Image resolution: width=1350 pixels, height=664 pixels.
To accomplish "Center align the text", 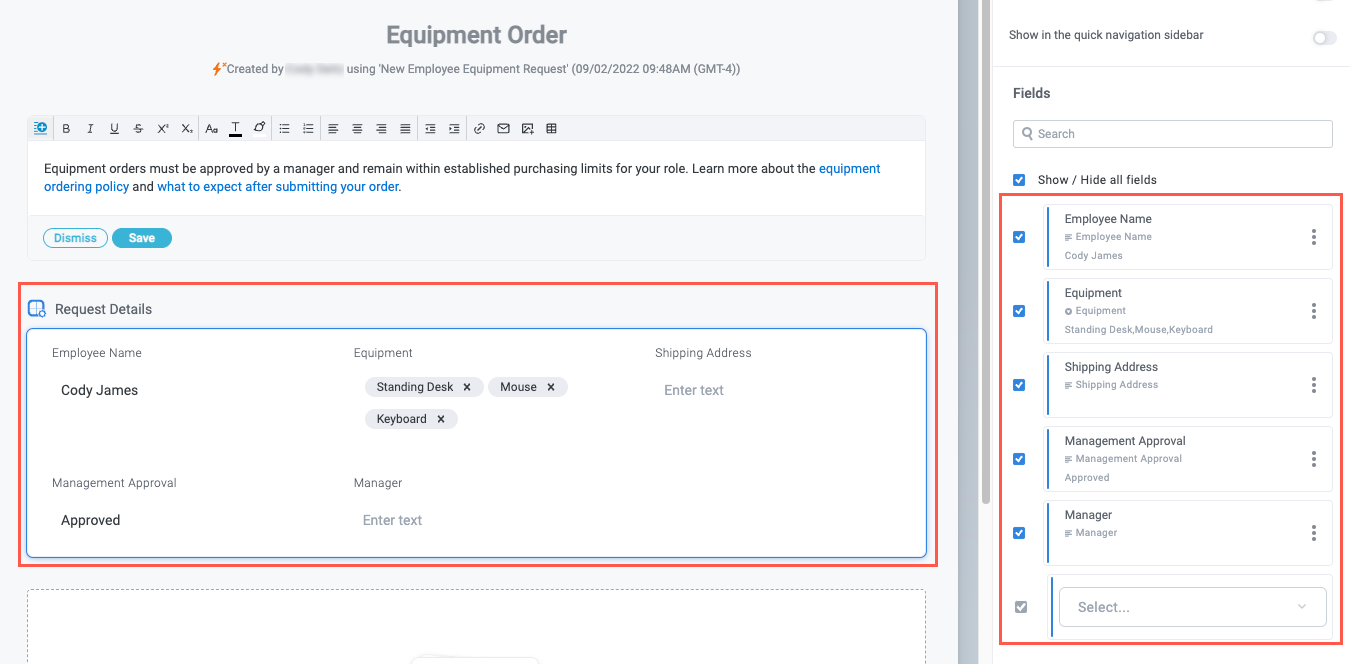I will pos(357,129).
